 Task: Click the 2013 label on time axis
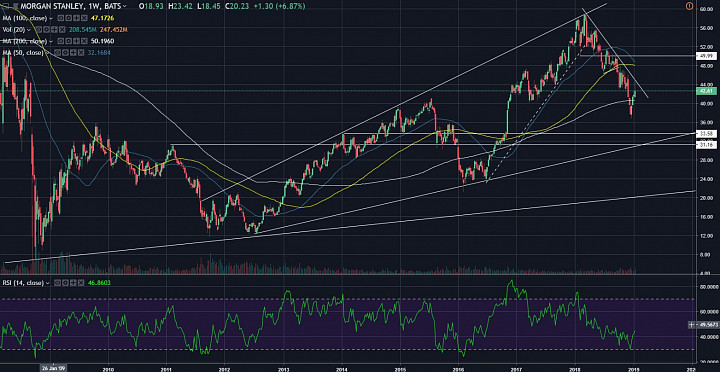284,368
